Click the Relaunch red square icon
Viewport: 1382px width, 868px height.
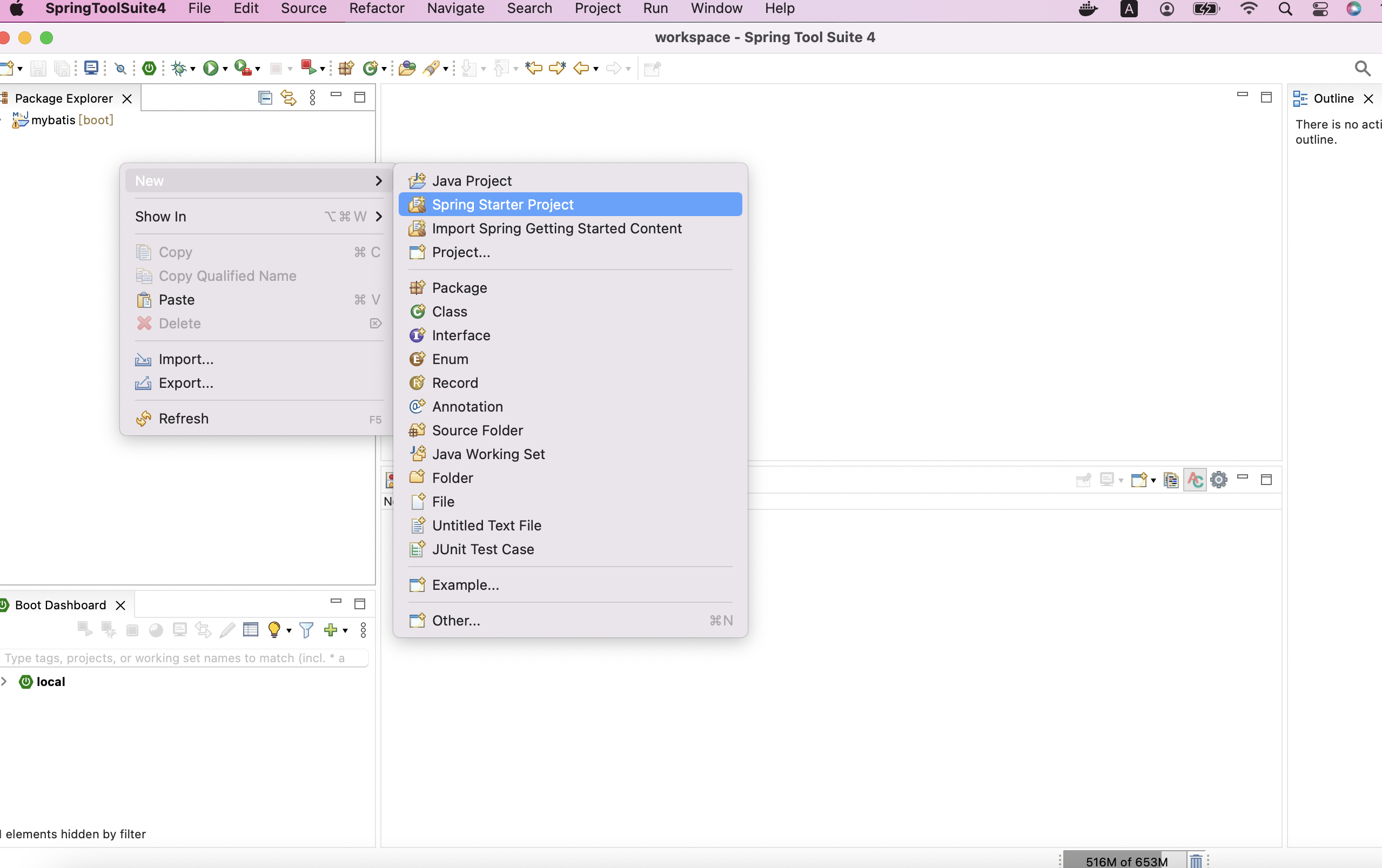(x=308, y=68)
